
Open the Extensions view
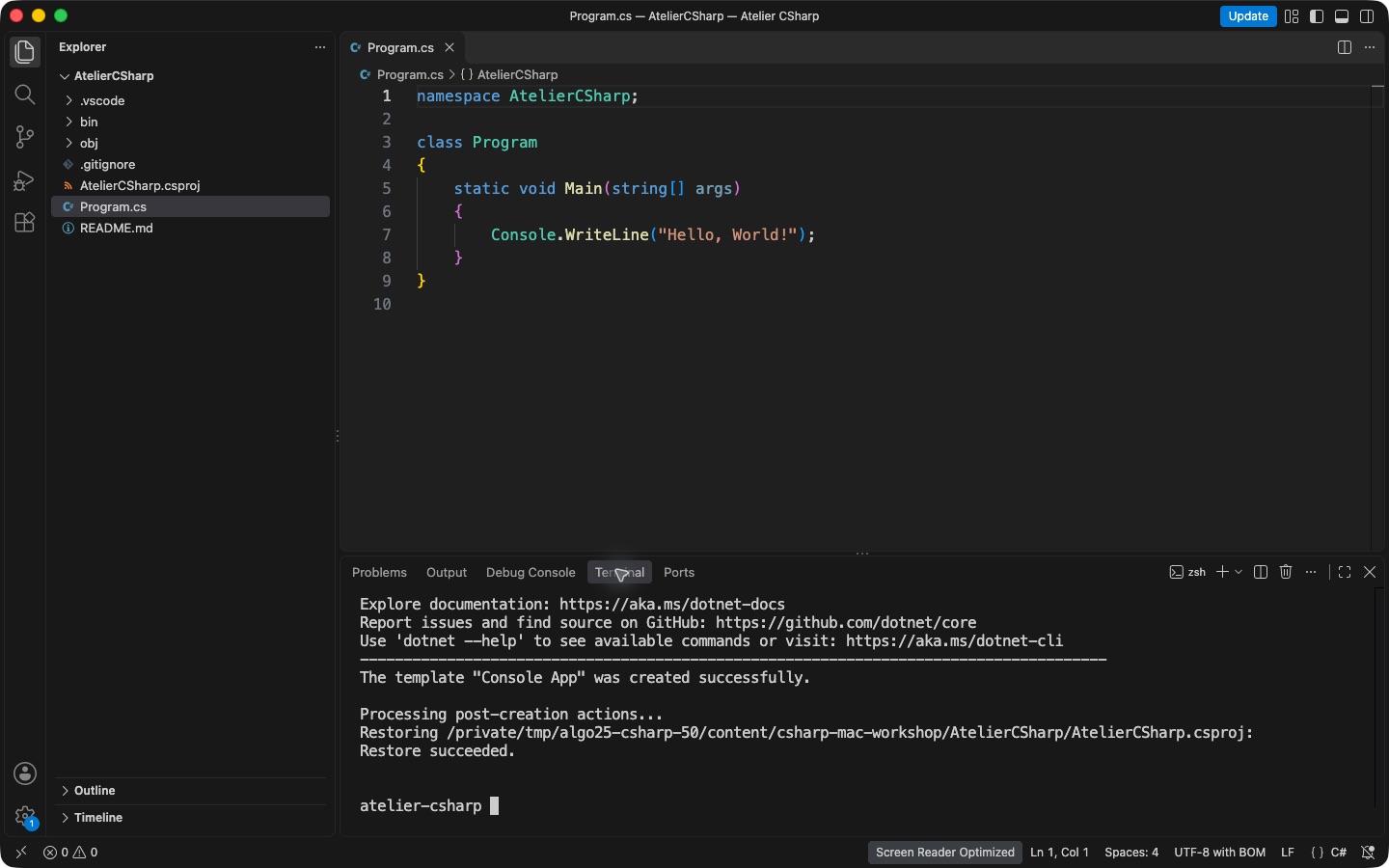click(25, 223)
